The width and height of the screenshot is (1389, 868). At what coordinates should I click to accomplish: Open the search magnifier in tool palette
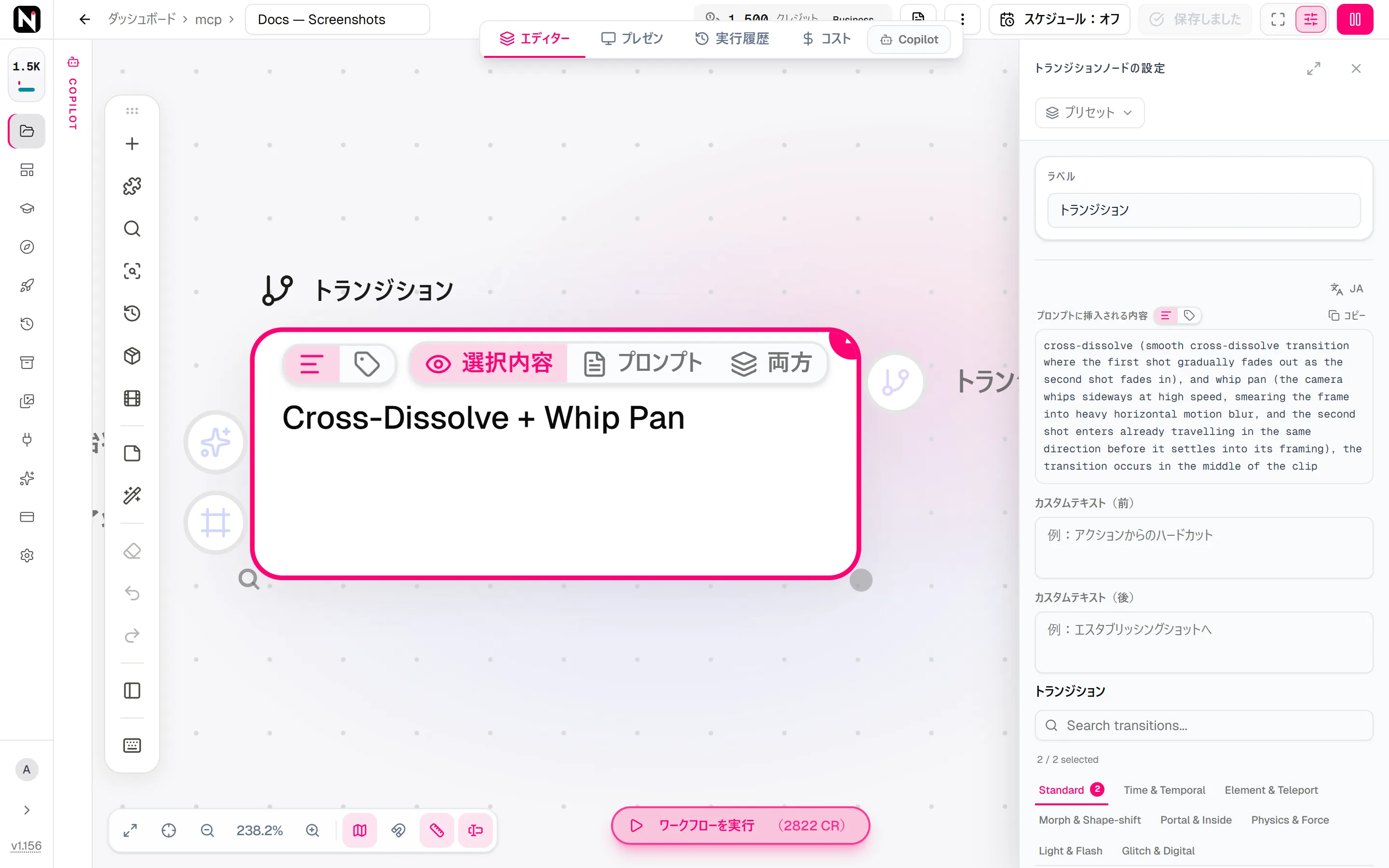132,229
